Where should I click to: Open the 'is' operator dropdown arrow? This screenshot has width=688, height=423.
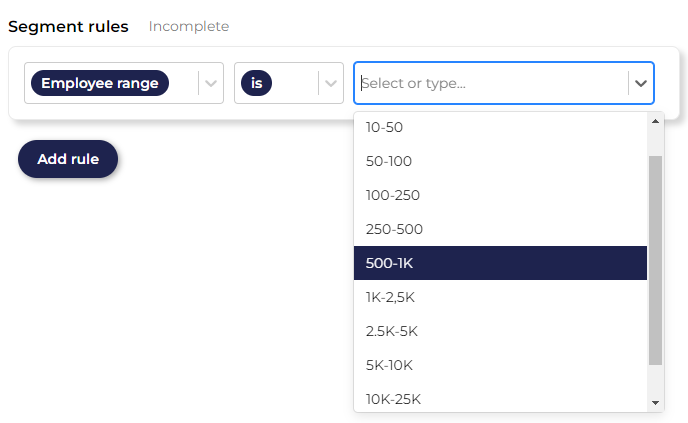(331, 84)
